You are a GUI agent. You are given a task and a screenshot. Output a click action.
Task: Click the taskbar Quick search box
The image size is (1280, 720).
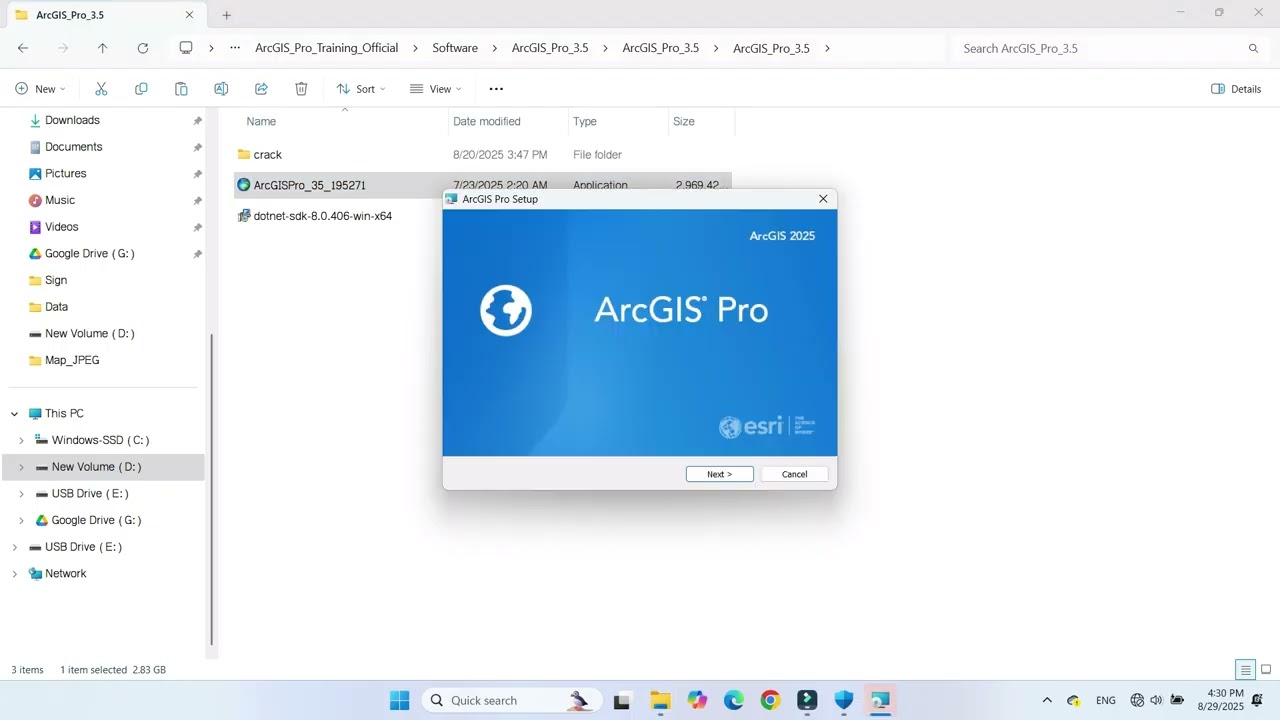pos(512,700)
